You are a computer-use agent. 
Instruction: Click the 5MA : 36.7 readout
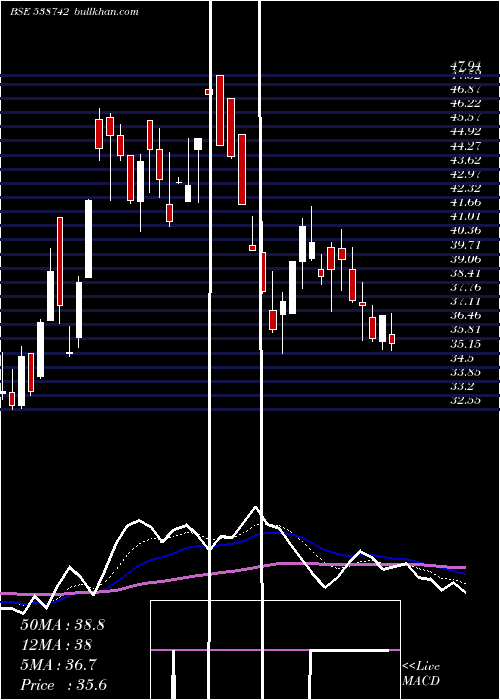point(58,665)
